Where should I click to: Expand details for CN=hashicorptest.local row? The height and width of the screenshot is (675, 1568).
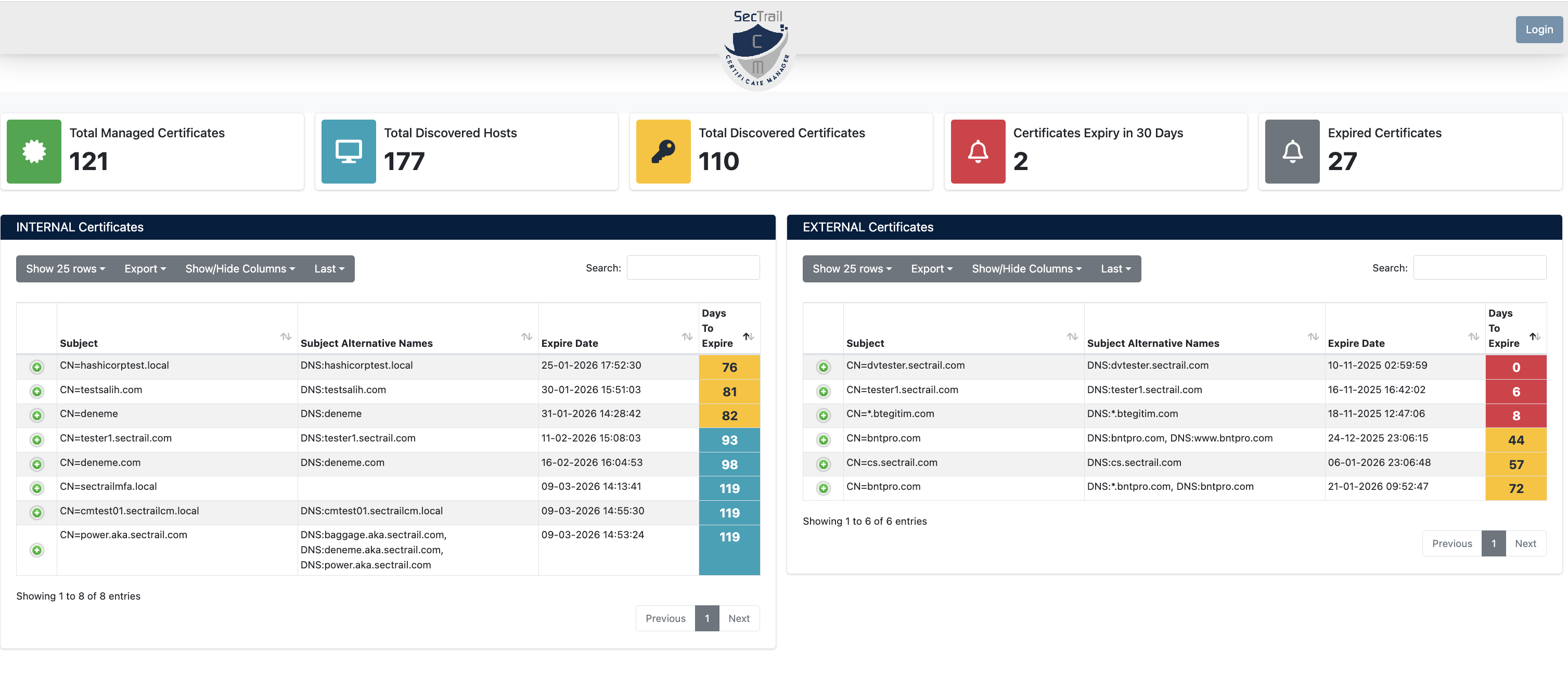pyautogui.click(x=37, y=367)
